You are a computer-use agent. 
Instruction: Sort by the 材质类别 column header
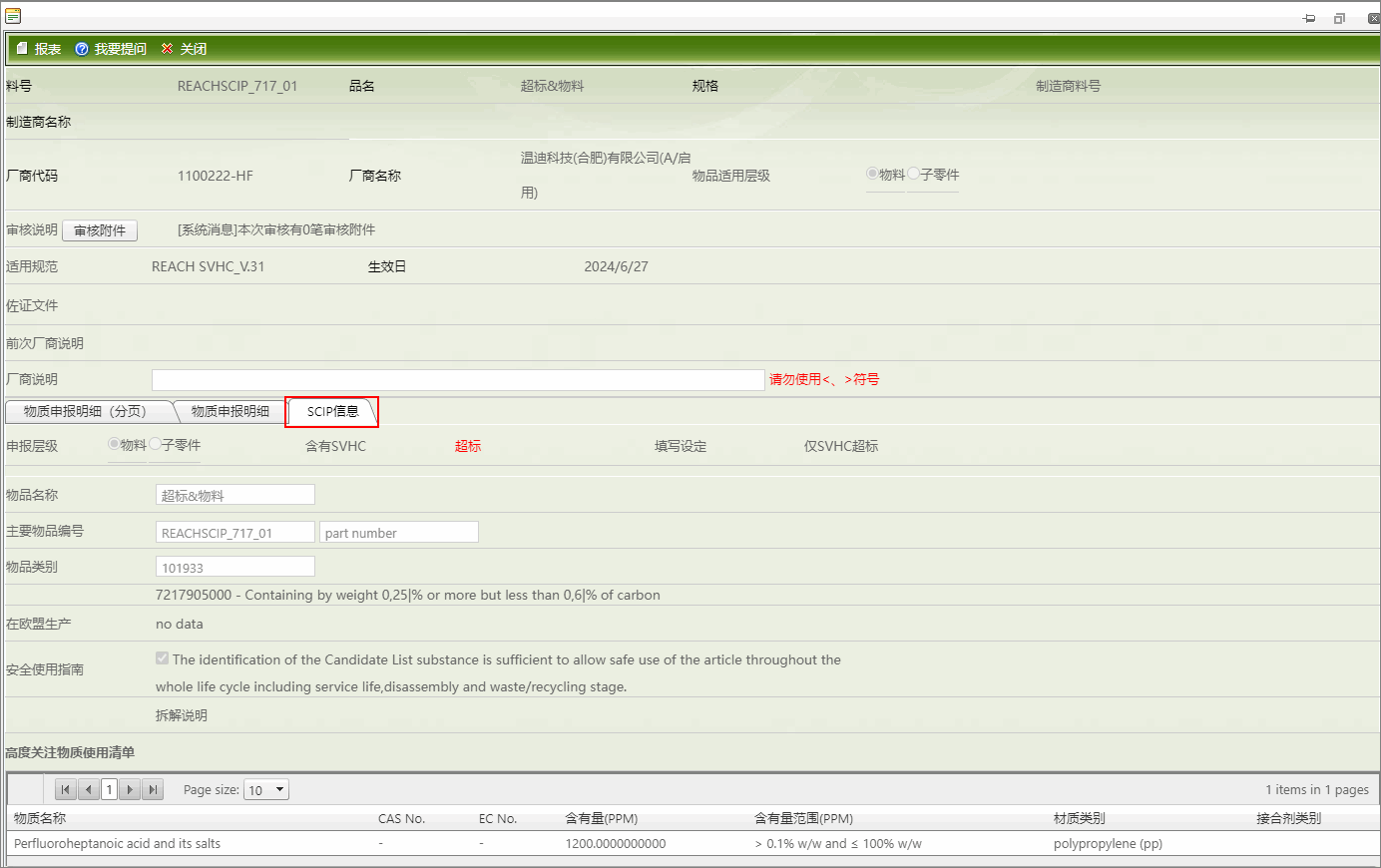pos(1080,818)
